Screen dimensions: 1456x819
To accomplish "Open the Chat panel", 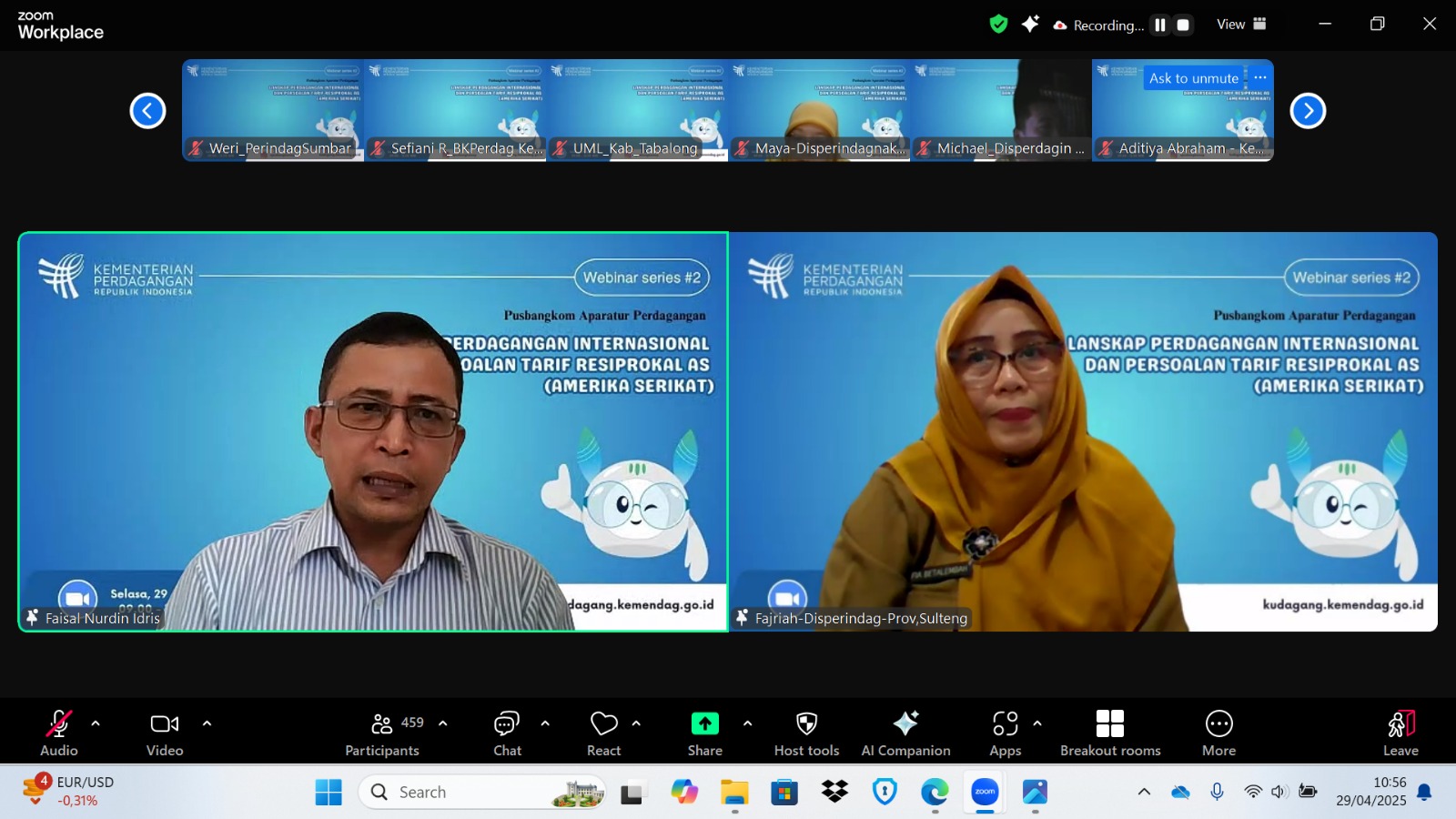I will (507, 733).
